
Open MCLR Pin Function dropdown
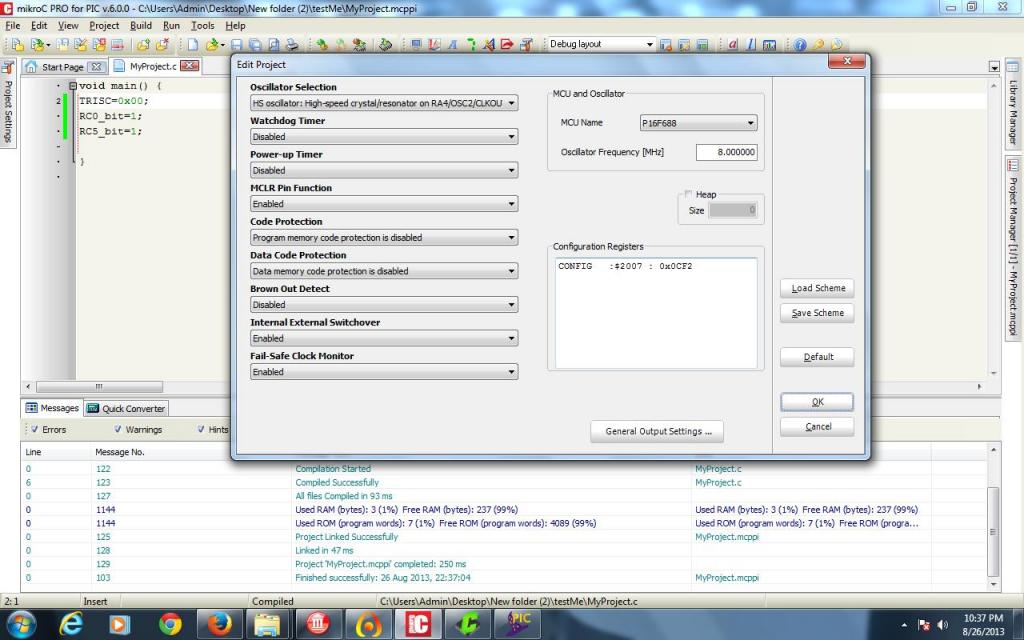384,204
